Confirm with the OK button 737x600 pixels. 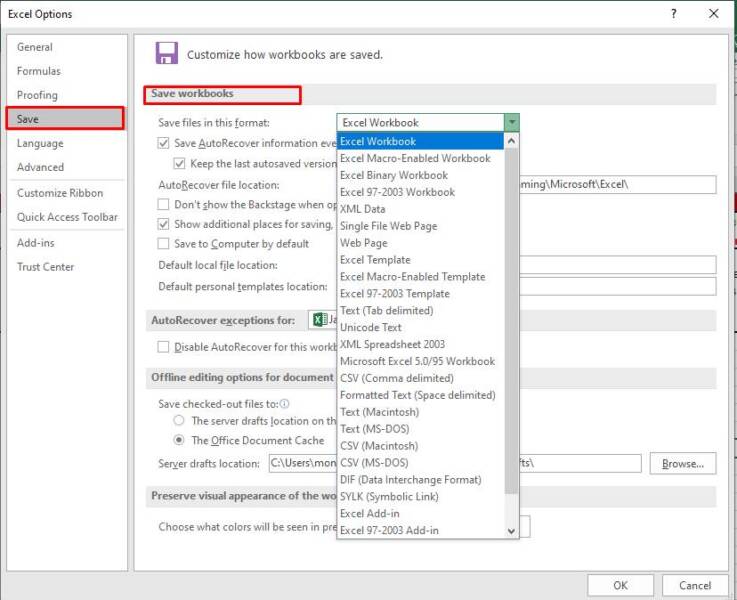[x=620, y=585]
